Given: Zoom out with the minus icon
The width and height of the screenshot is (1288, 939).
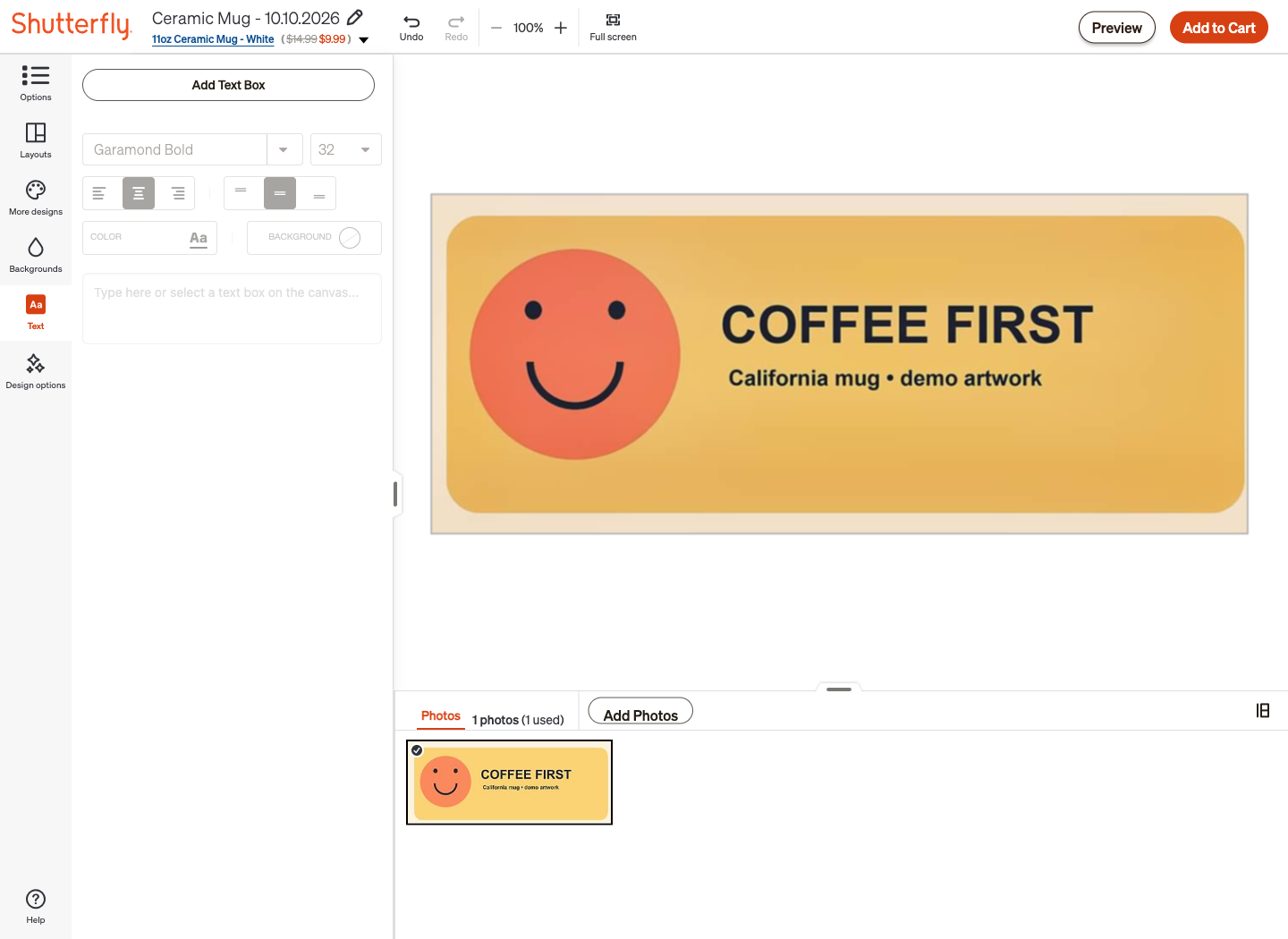Looking at the screenshot, I should [496, 28].
